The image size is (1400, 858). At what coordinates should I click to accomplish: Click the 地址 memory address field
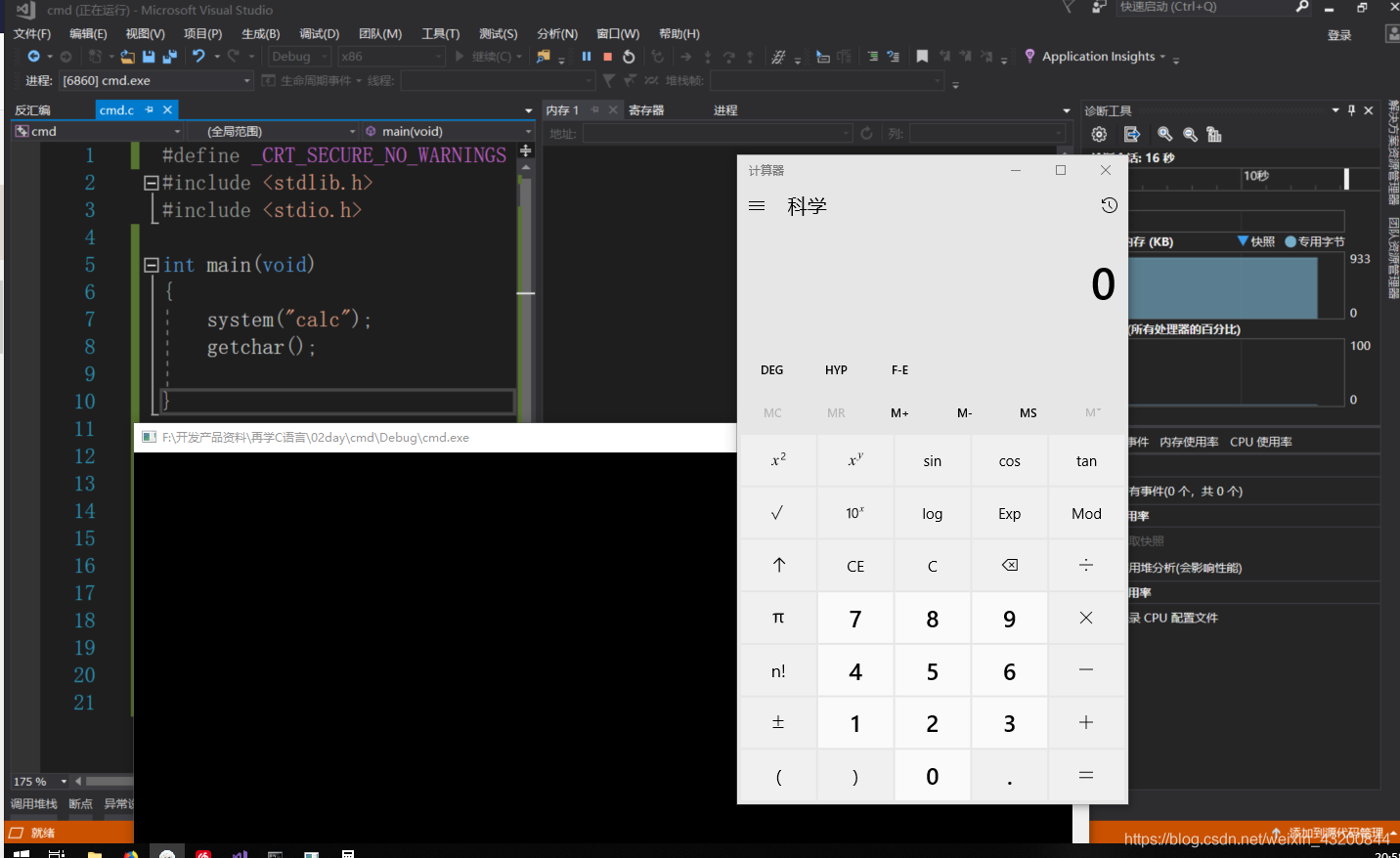click(718, 133)
